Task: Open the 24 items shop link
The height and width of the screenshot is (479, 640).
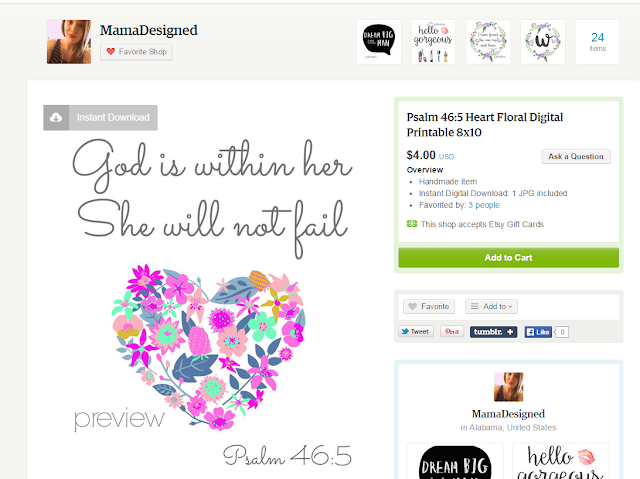Action: click(598, 42)
